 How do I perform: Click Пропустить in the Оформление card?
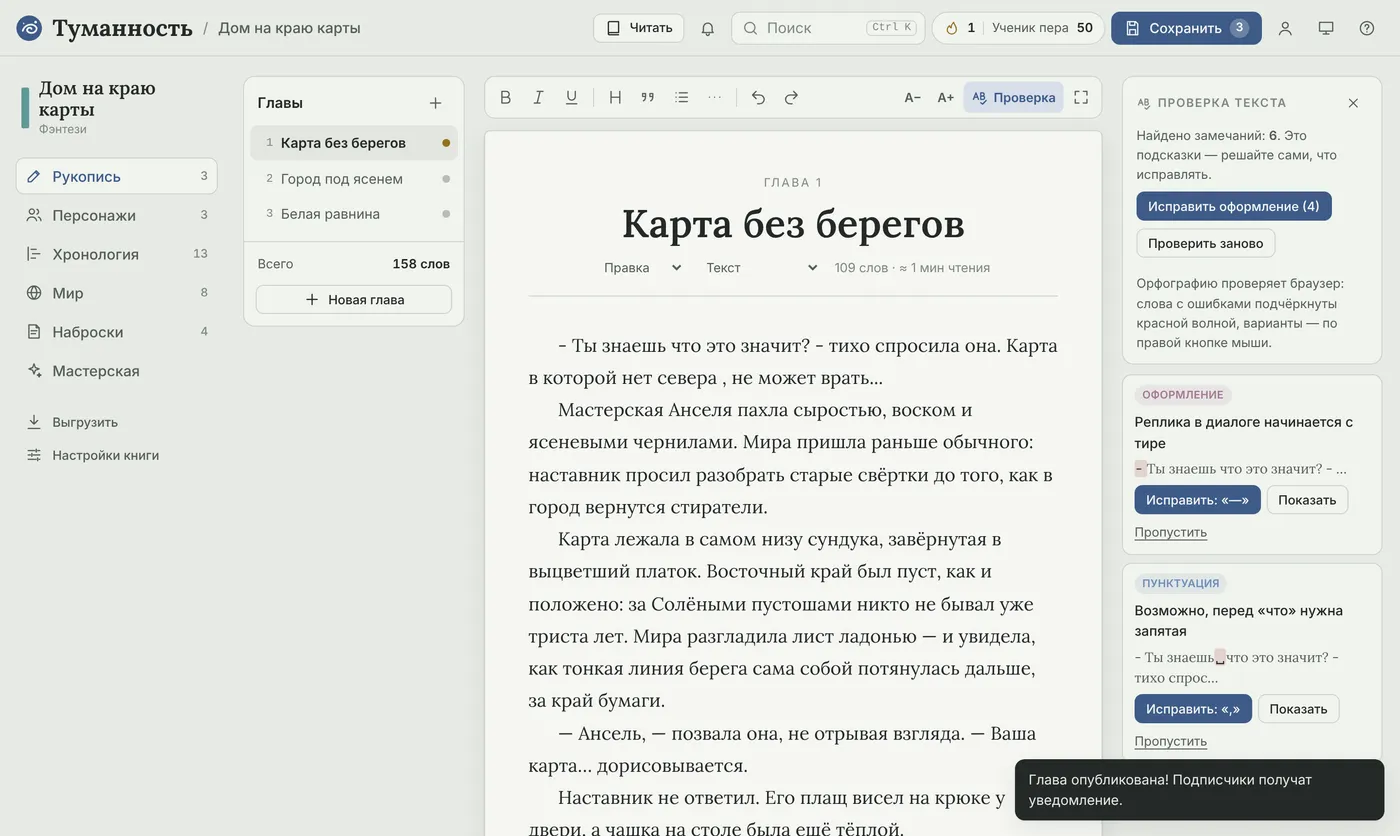[1170, 532]
